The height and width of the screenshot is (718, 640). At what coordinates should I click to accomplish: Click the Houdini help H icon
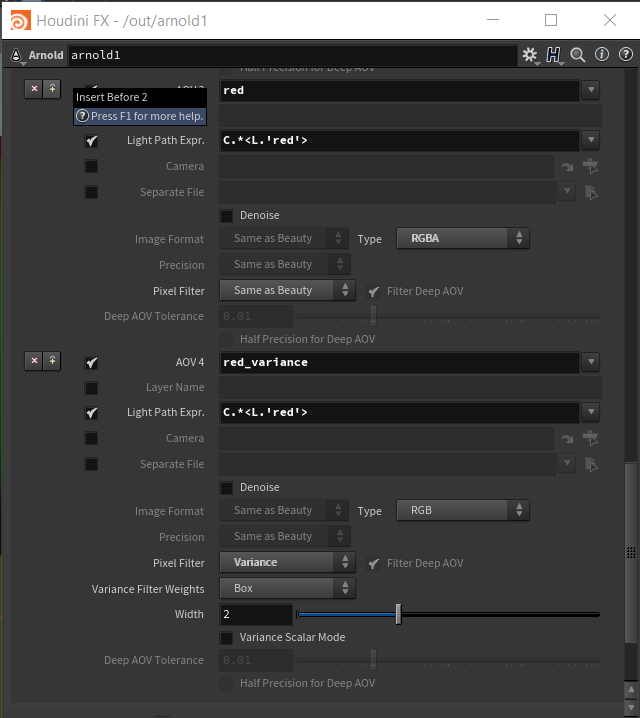pos(554,55)
